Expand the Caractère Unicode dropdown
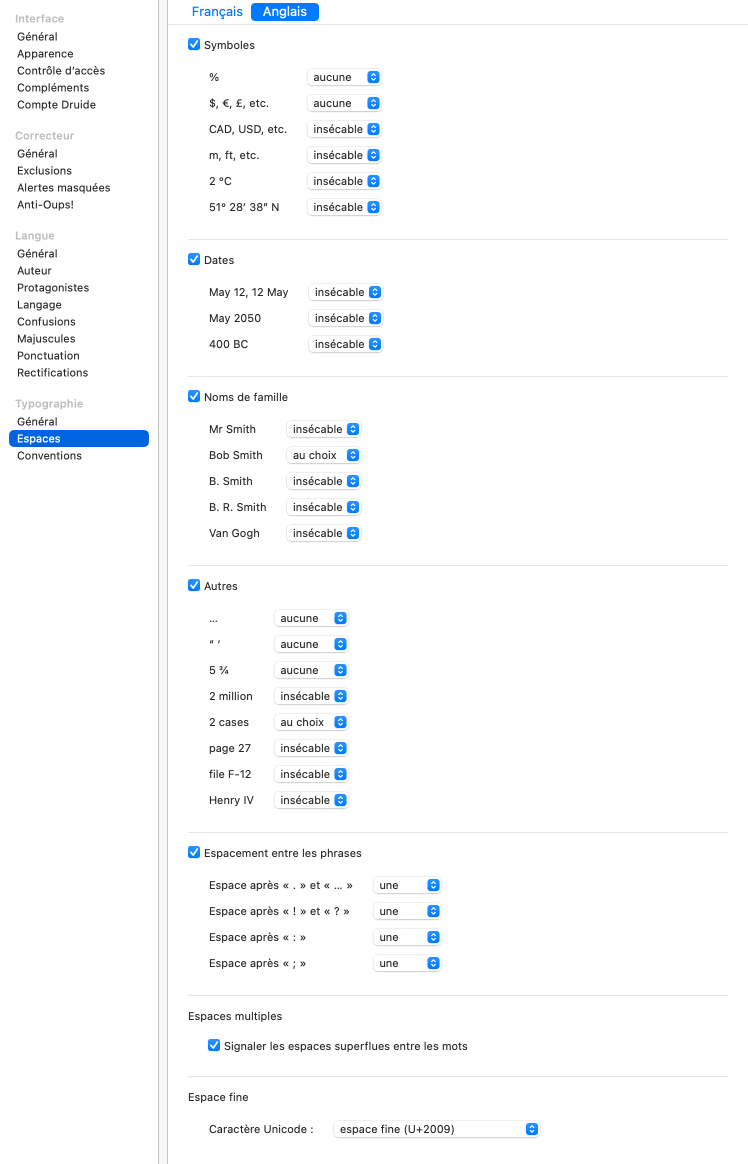The image size is (748, 1164). [x=436, y=1129]
